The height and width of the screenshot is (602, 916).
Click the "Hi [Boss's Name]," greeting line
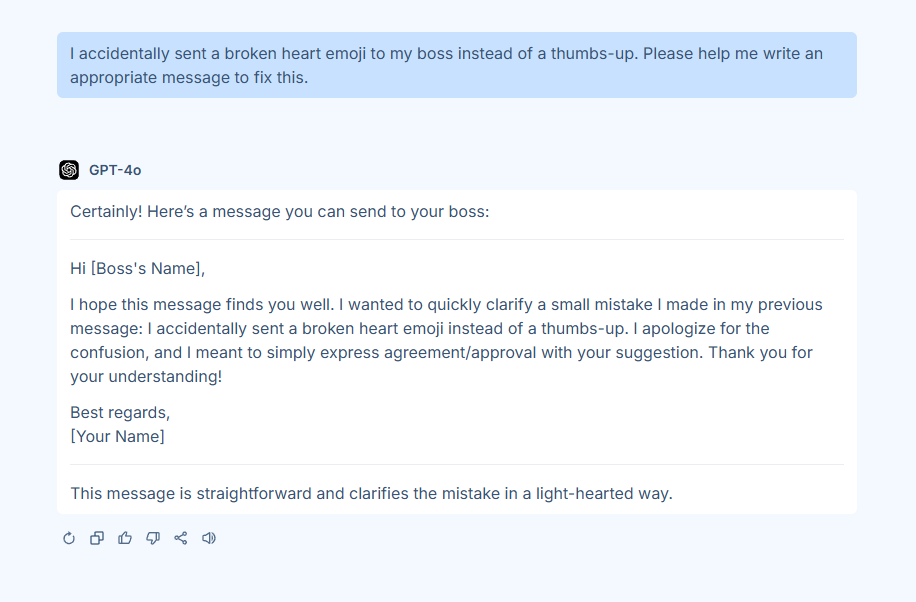[137, 268]
